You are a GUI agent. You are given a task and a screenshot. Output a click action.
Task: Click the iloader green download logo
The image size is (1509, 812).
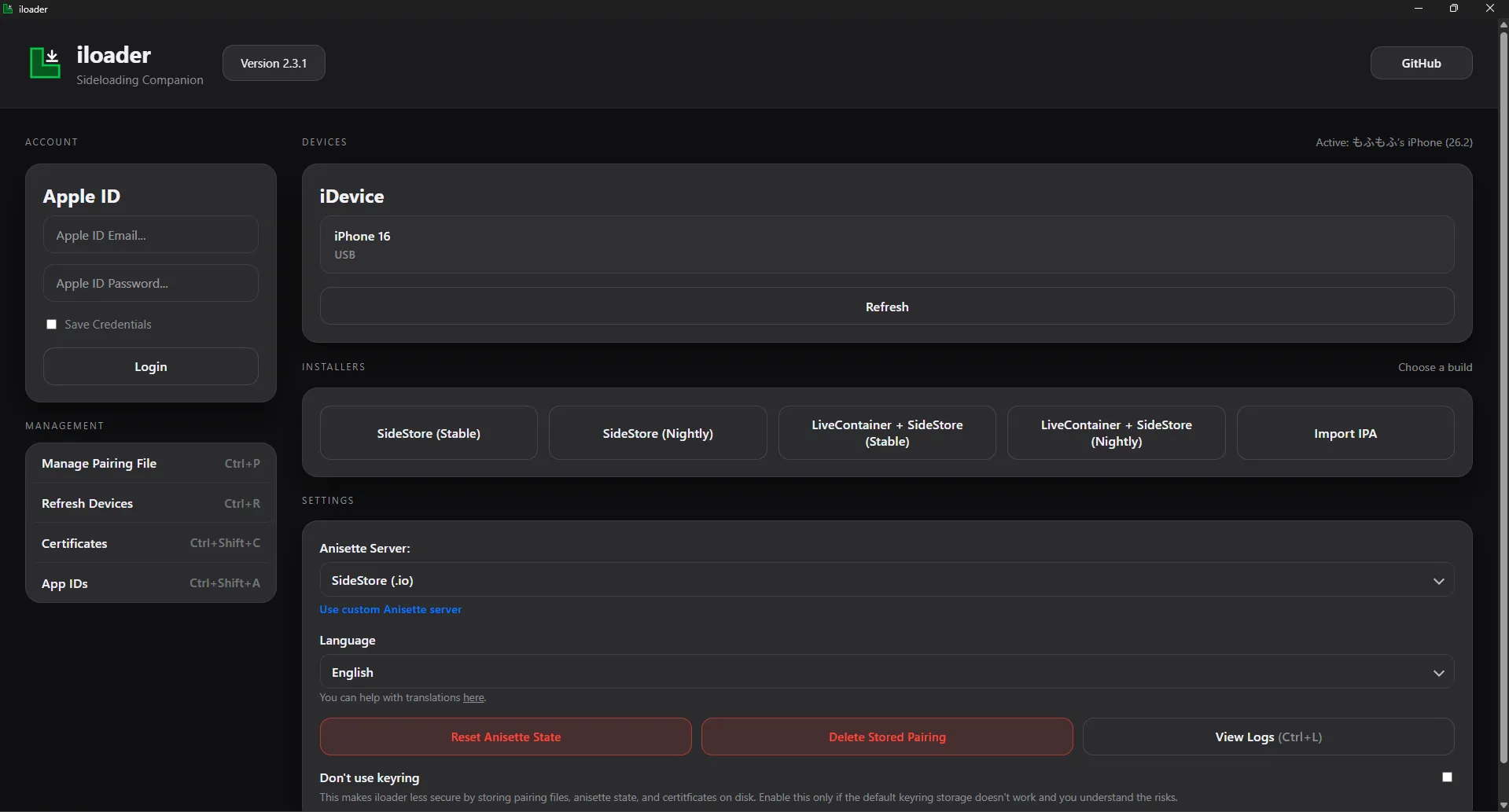click(x=45, y=63)
